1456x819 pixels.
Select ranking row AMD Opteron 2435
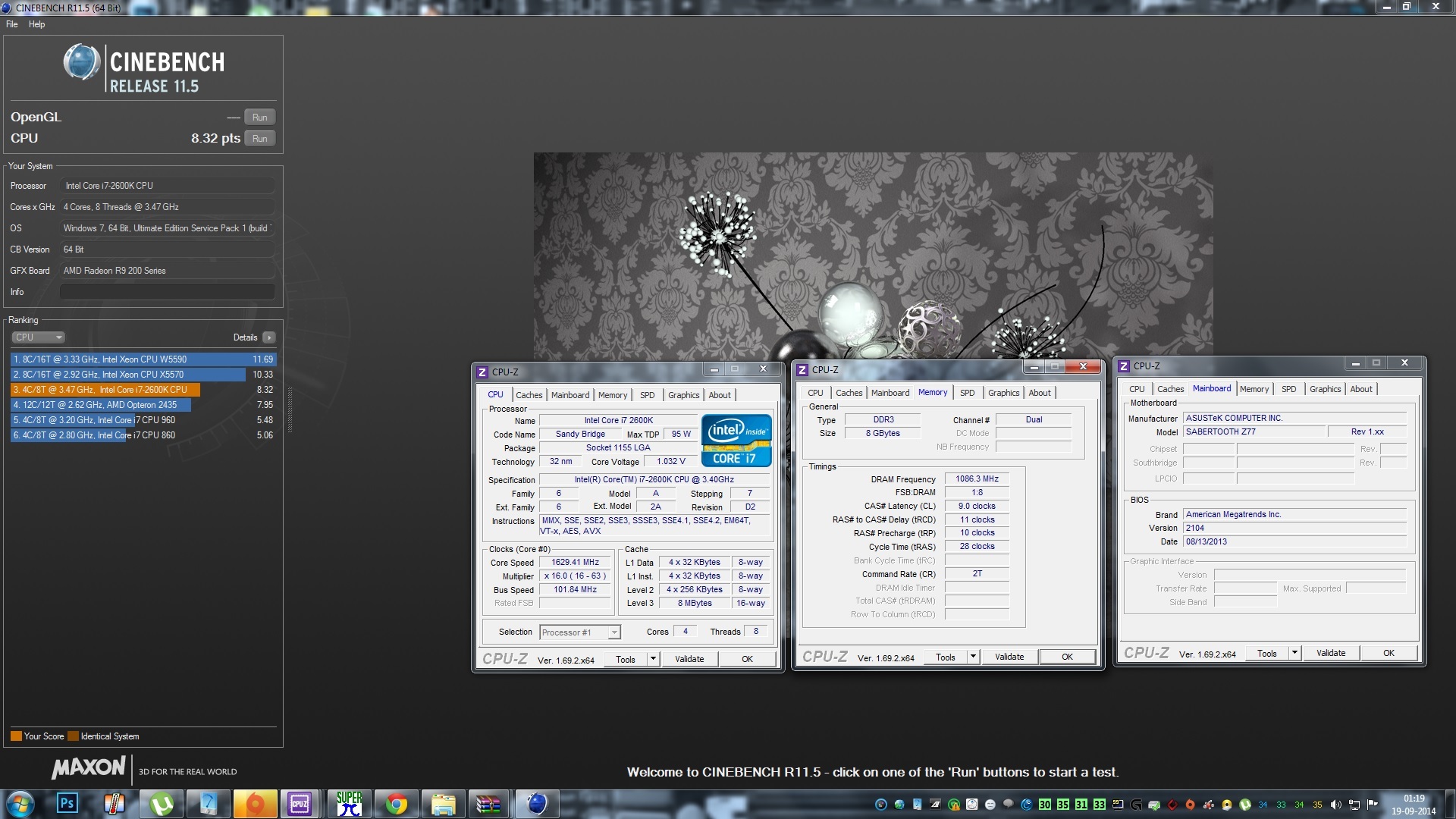point(143,405)
